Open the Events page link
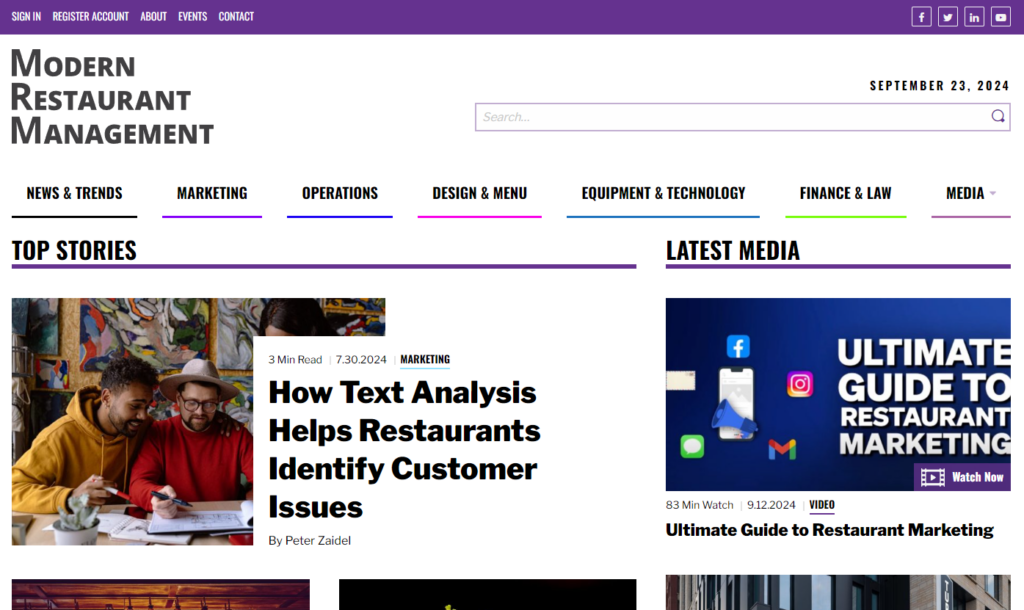The image size is (1024, 610). pyautogui.click(x=192, y=16)
